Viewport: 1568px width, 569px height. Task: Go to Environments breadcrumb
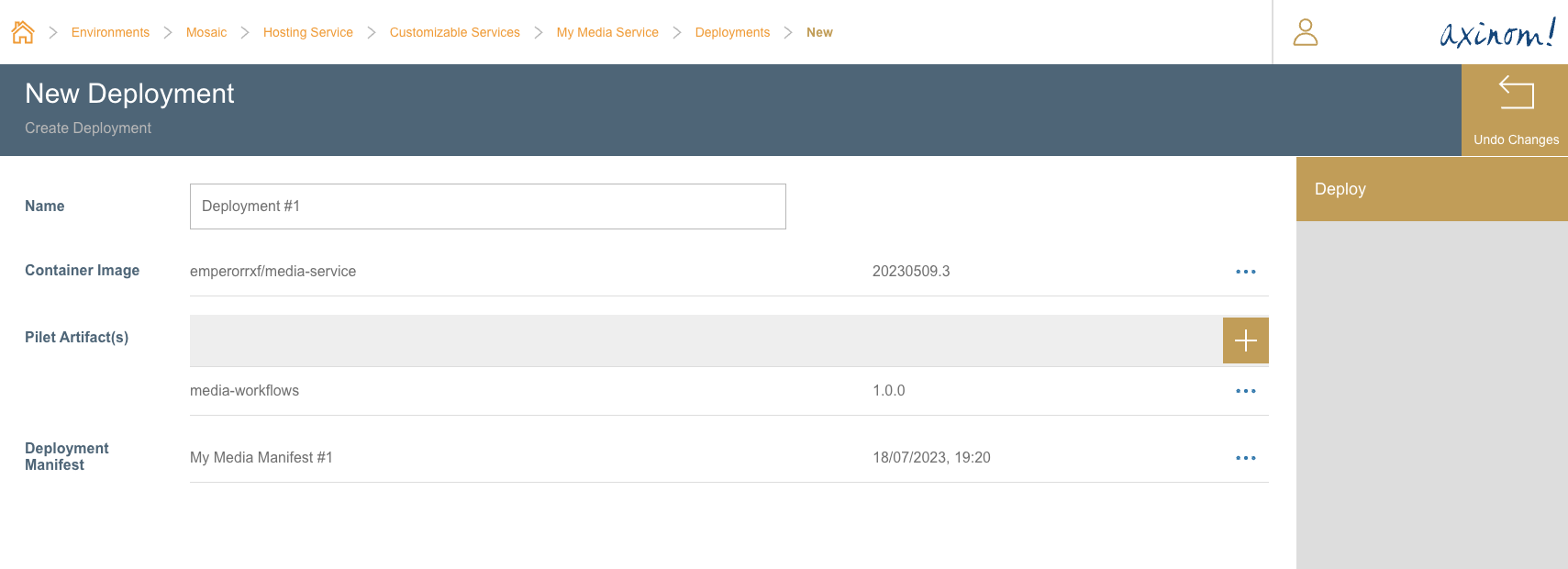(x=110, y=32)
